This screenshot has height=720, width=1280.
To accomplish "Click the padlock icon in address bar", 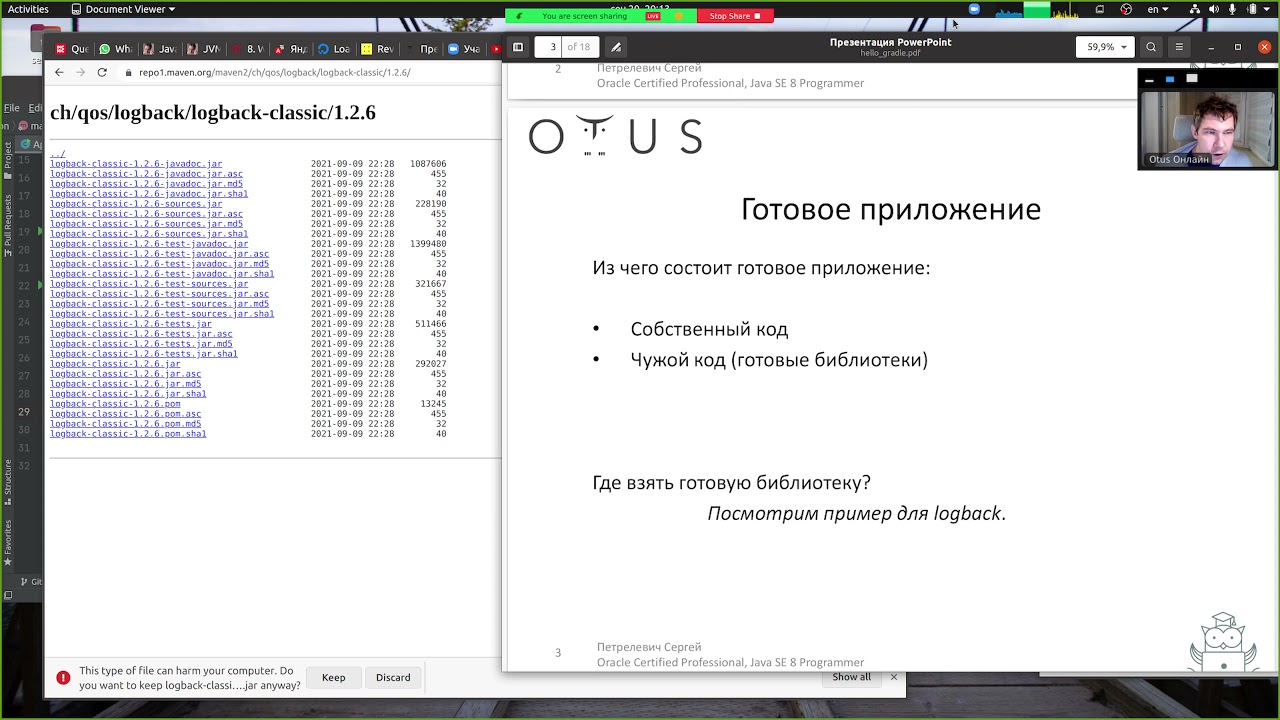I will click(127, 72).
